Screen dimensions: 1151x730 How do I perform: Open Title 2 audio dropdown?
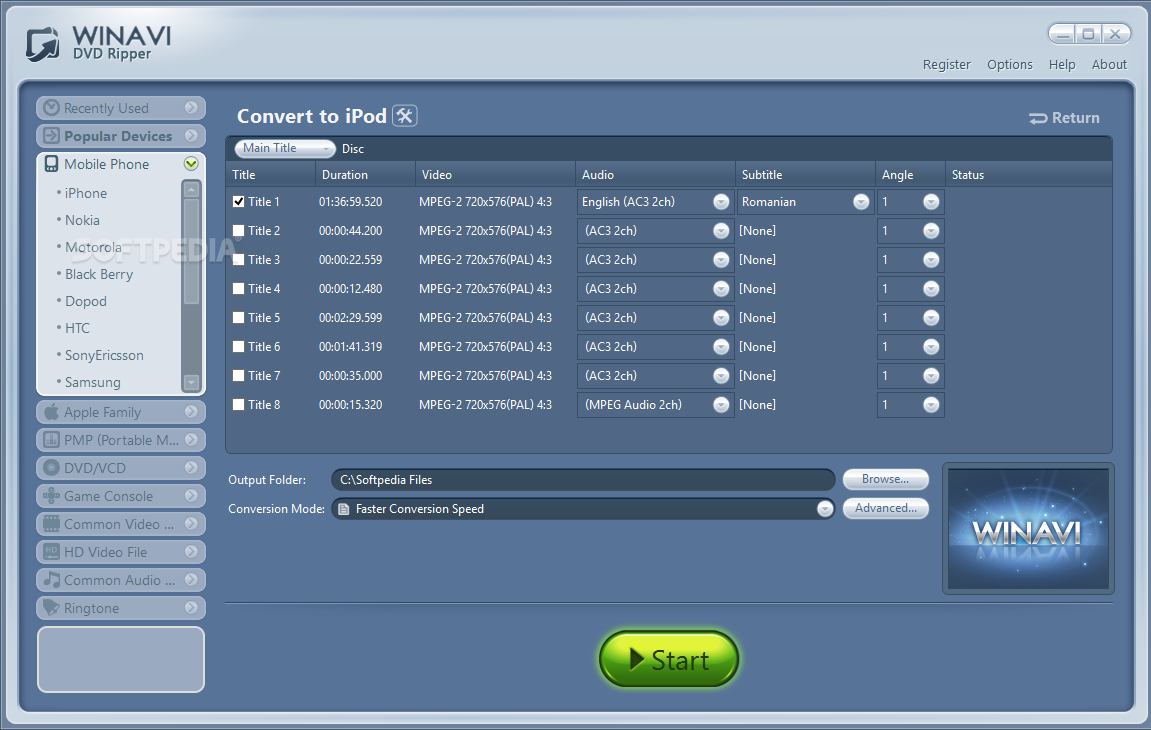point(721,231)
